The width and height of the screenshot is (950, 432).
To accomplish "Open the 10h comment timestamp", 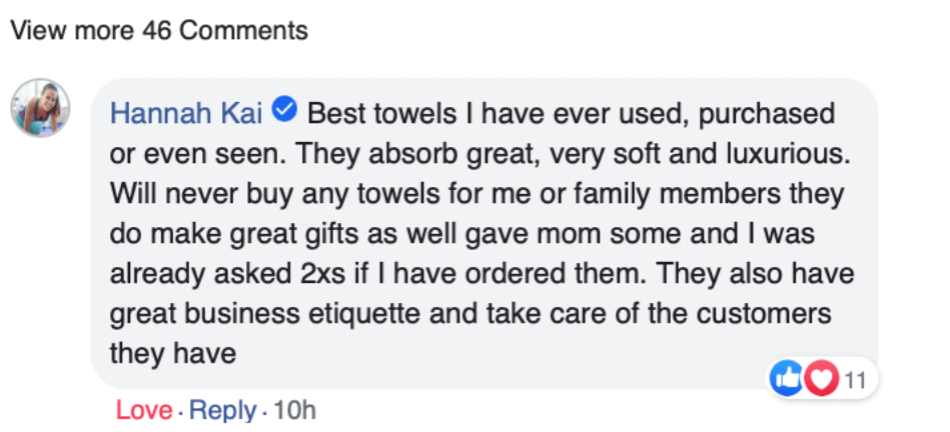I will [294, 410].
